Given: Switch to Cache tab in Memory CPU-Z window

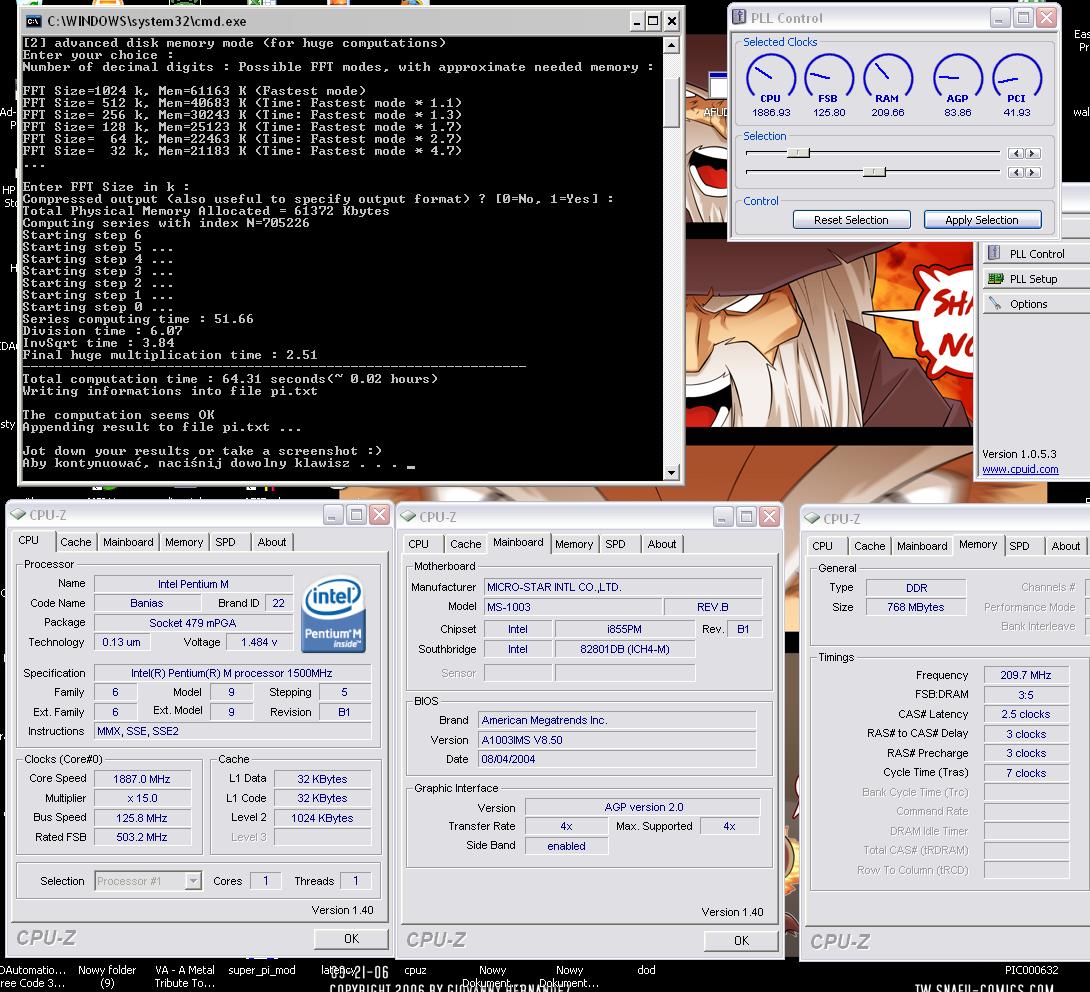Looking at the screenshot, I should point(869,546).
